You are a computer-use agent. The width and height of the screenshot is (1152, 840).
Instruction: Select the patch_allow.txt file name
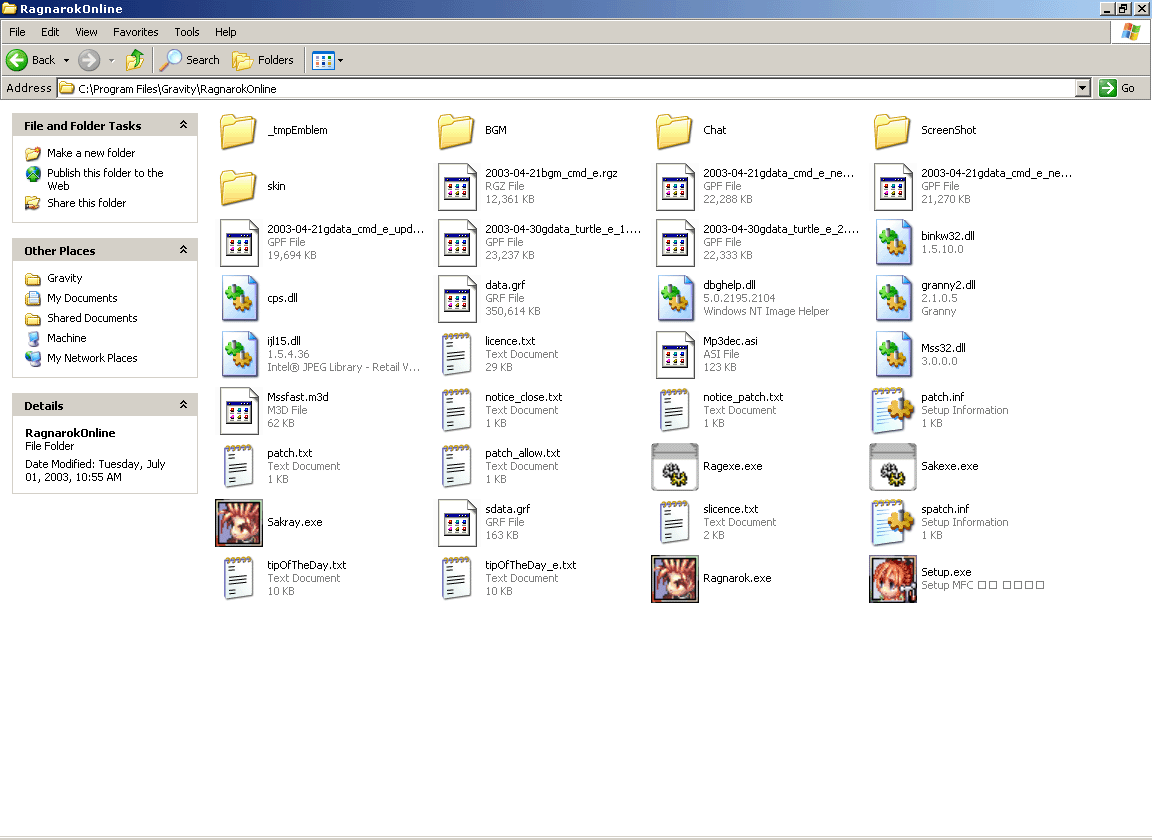point(522,453)
